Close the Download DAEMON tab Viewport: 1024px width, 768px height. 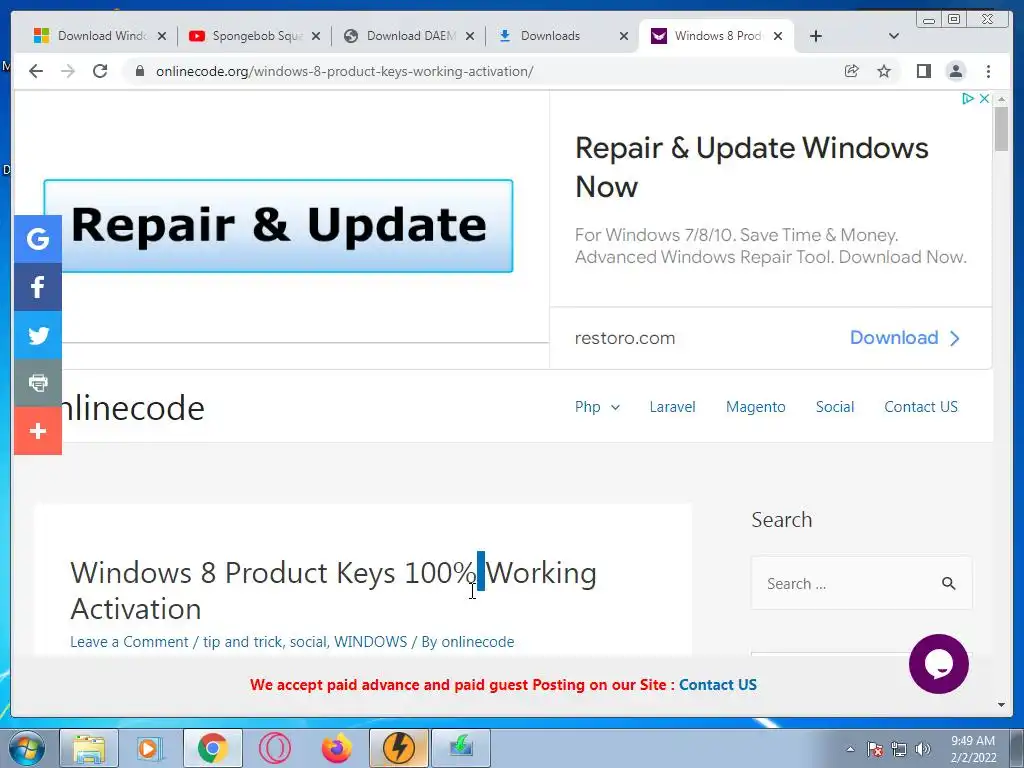click(470, 36)
